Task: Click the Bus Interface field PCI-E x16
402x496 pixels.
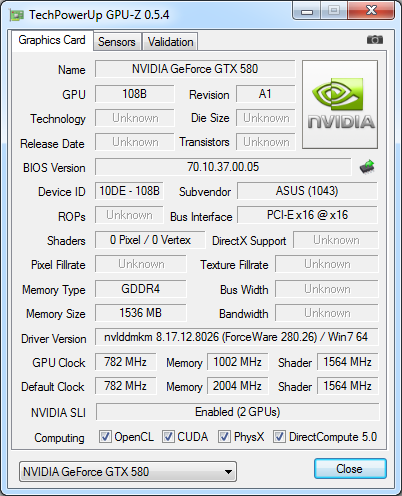Action: (x=307, y=215)
